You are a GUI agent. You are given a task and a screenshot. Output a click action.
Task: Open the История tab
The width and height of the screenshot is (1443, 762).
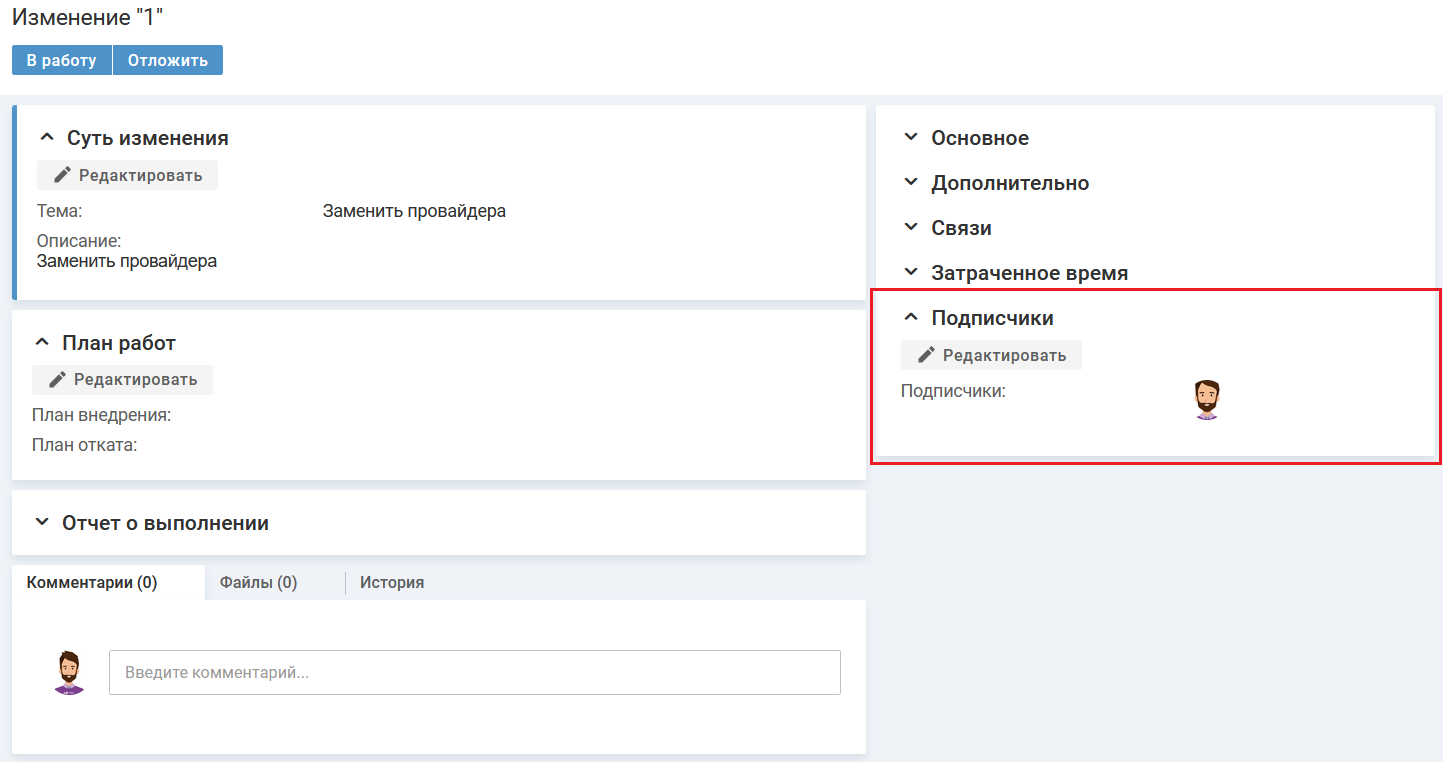click(x=392, y=583)
